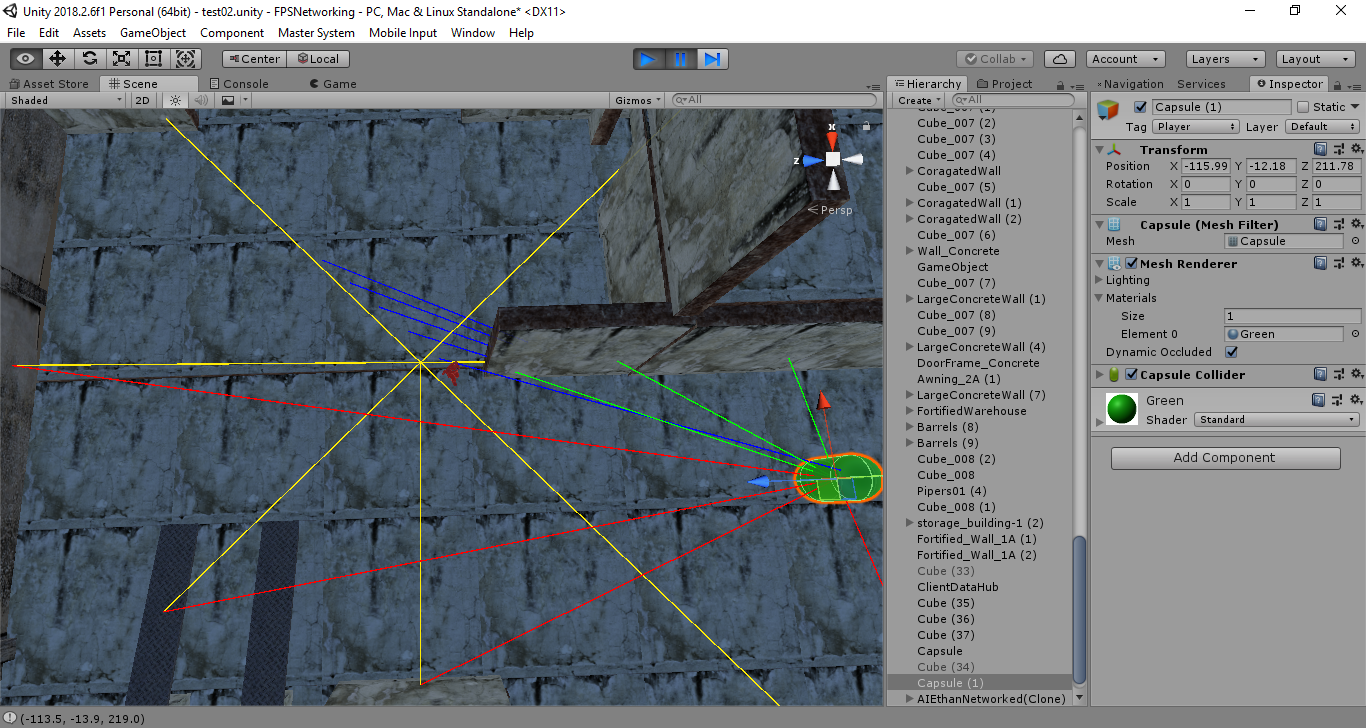
Task: Click the Pause button
Action: pos(680,59)
